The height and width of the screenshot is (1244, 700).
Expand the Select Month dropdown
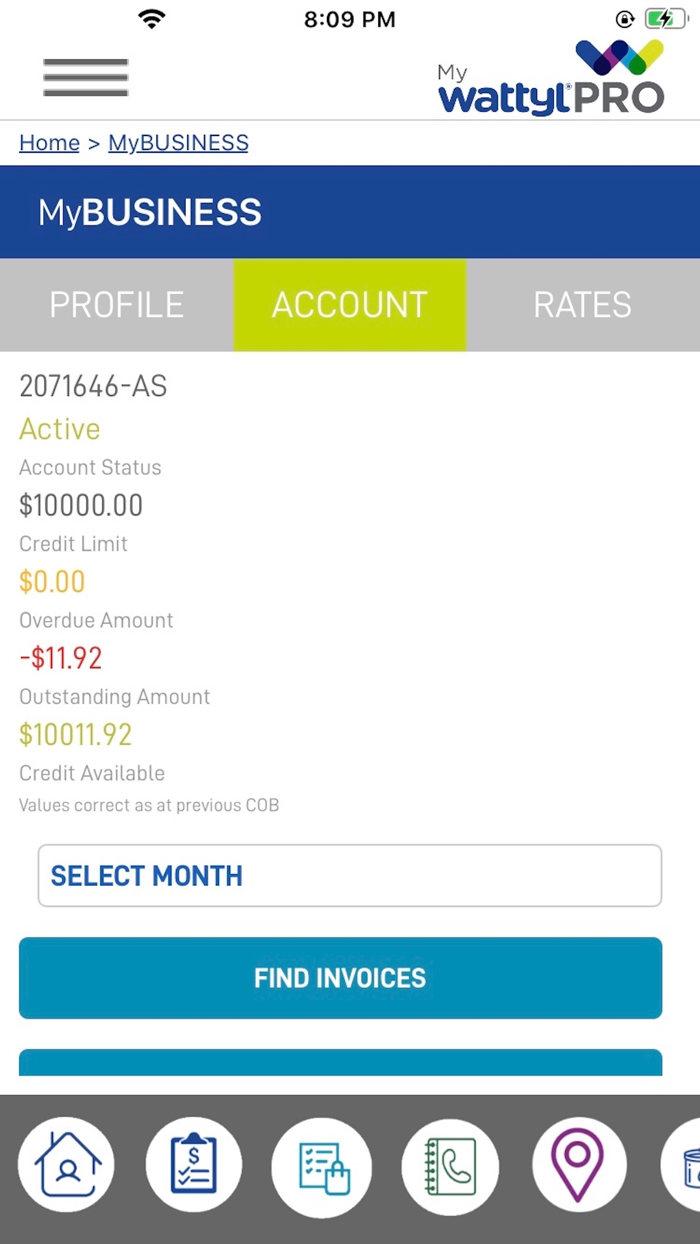point(350,876)
